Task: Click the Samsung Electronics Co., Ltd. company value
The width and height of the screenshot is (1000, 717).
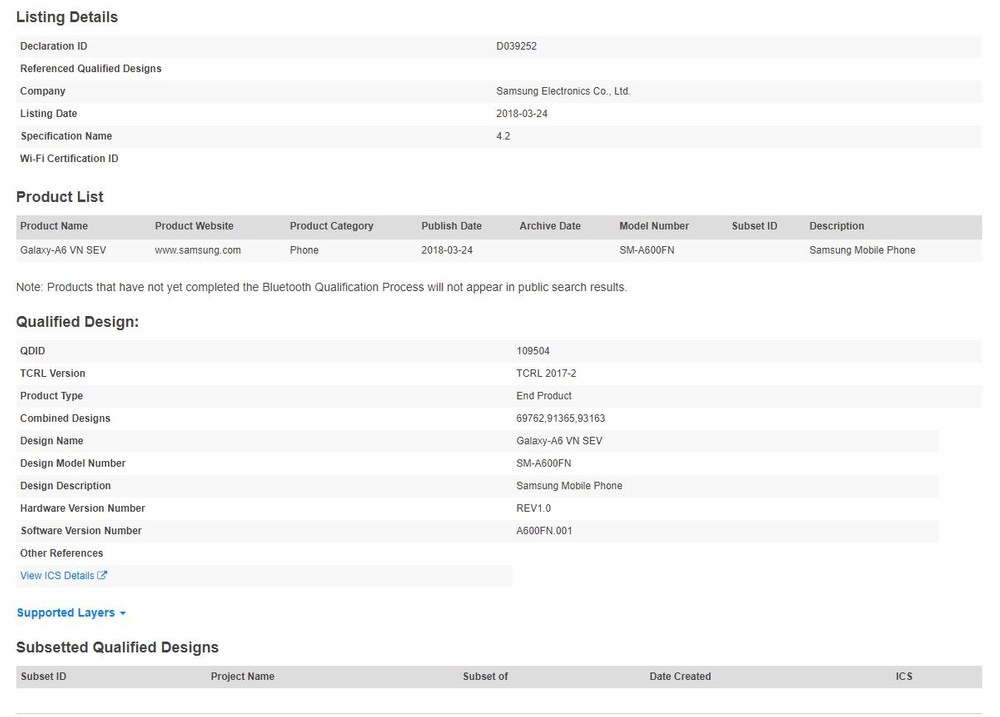Action: [563, 91]
